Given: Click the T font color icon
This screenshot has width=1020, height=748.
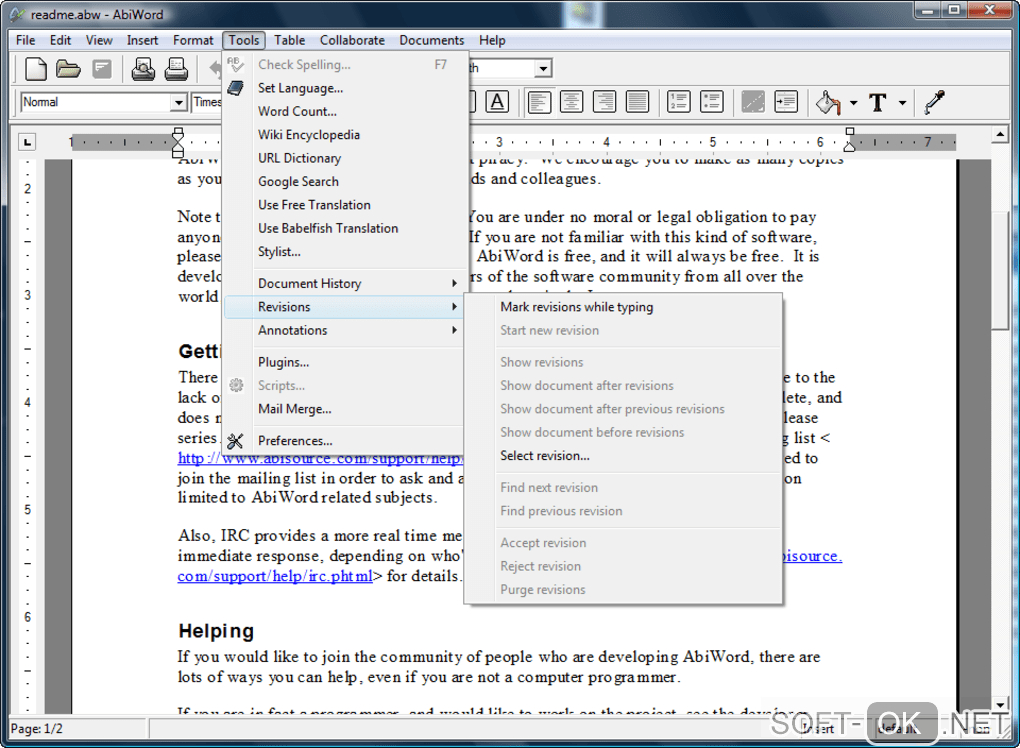Looking at the screenshot, I should [878, 102].
